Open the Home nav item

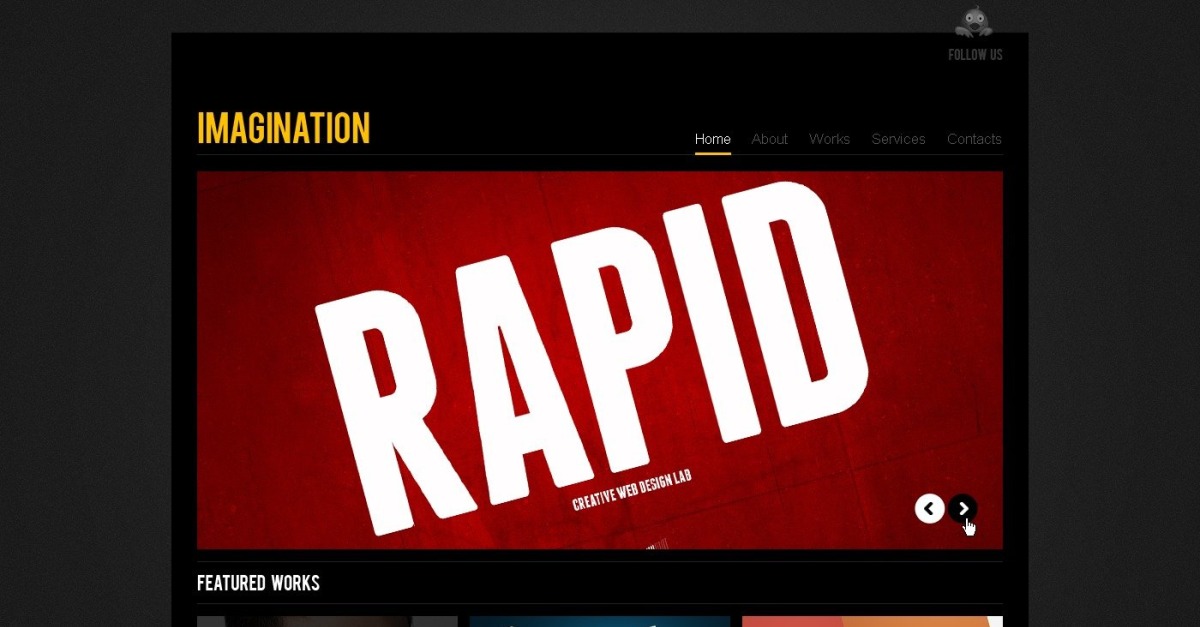(713, 139)
